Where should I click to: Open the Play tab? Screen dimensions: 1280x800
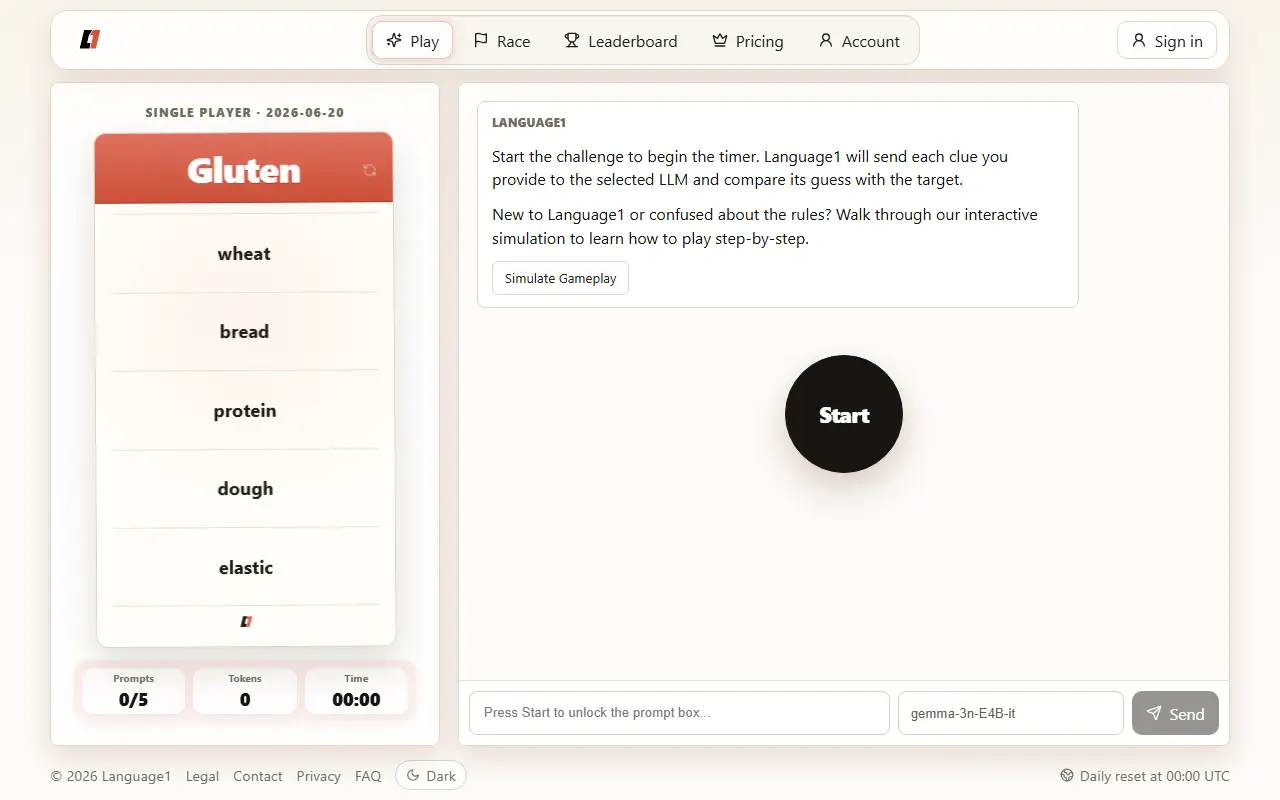point(412,41)
